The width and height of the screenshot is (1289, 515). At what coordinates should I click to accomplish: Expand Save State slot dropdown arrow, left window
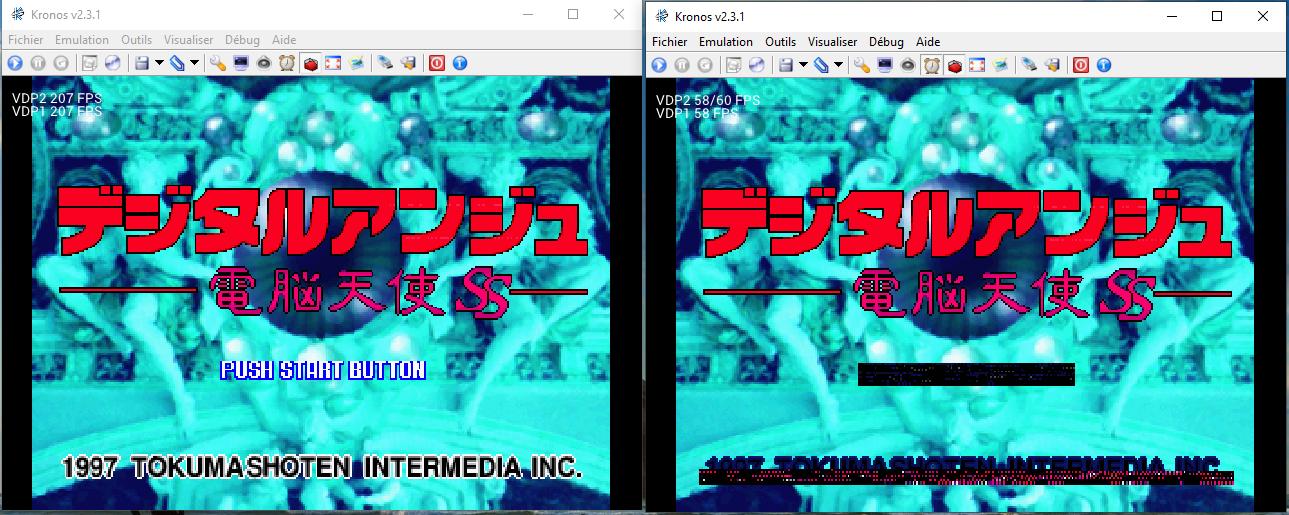click(159, 63)
